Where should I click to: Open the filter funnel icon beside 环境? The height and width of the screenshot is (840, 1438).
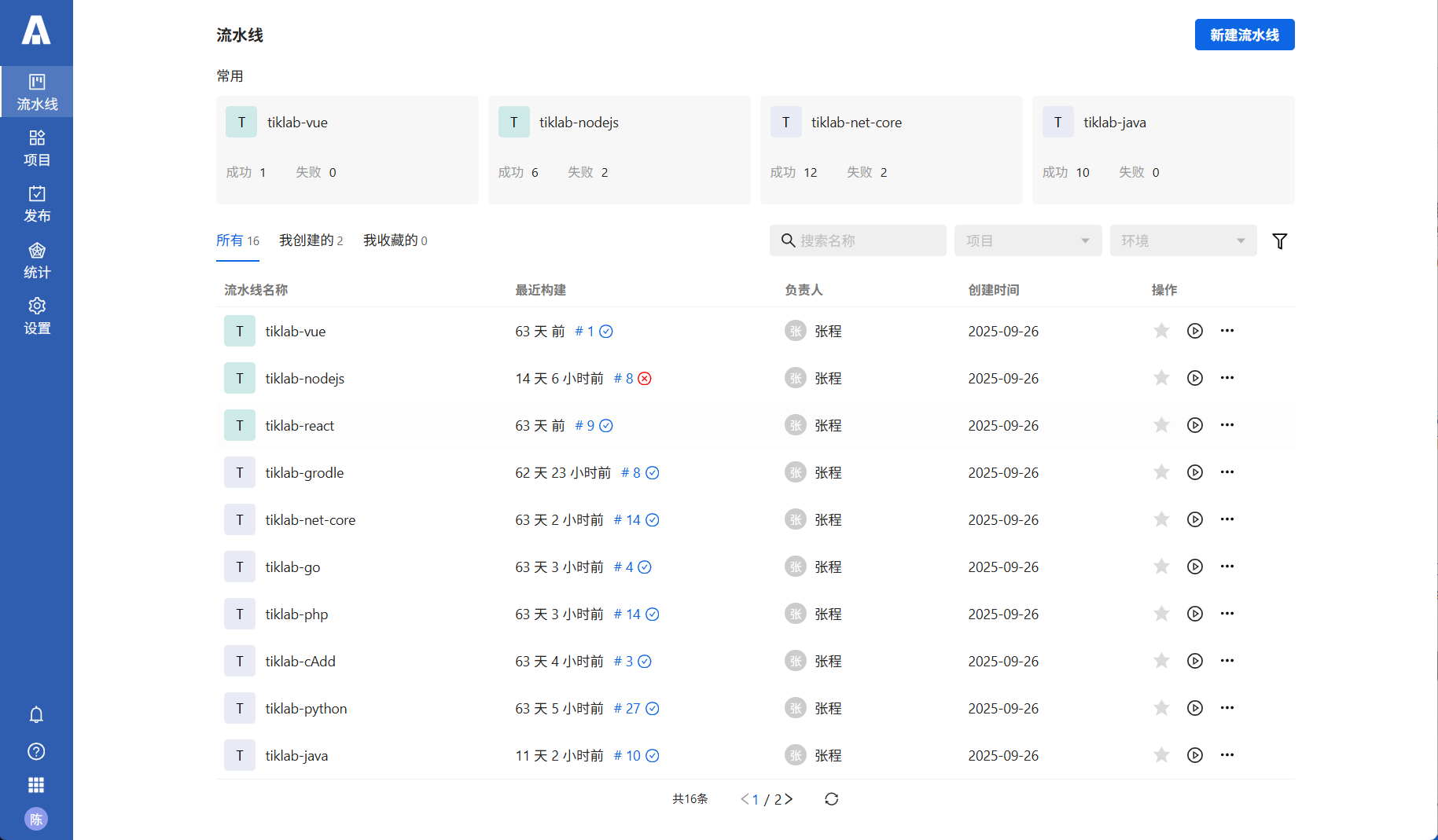click(1280, 240)
